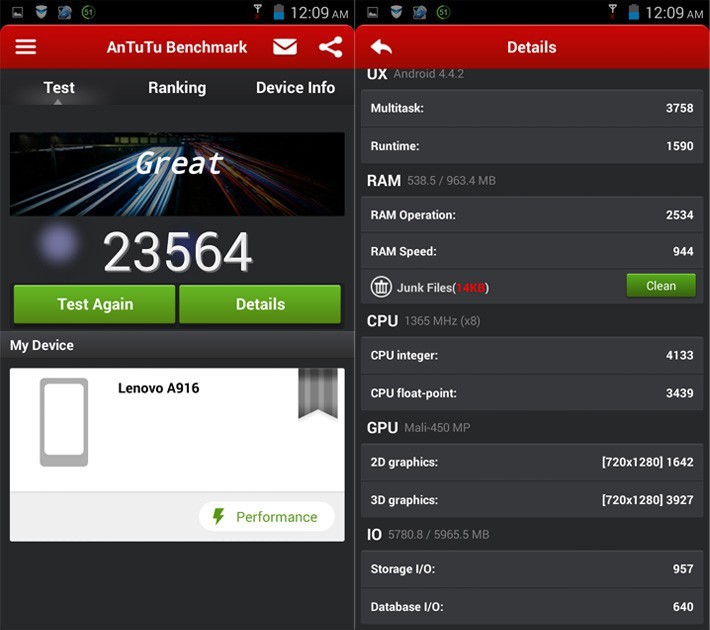Tap right screen signal antenna icon
The width and height of the screenshot is (710, 630).
pyautogui.click(x=613, y=11)
